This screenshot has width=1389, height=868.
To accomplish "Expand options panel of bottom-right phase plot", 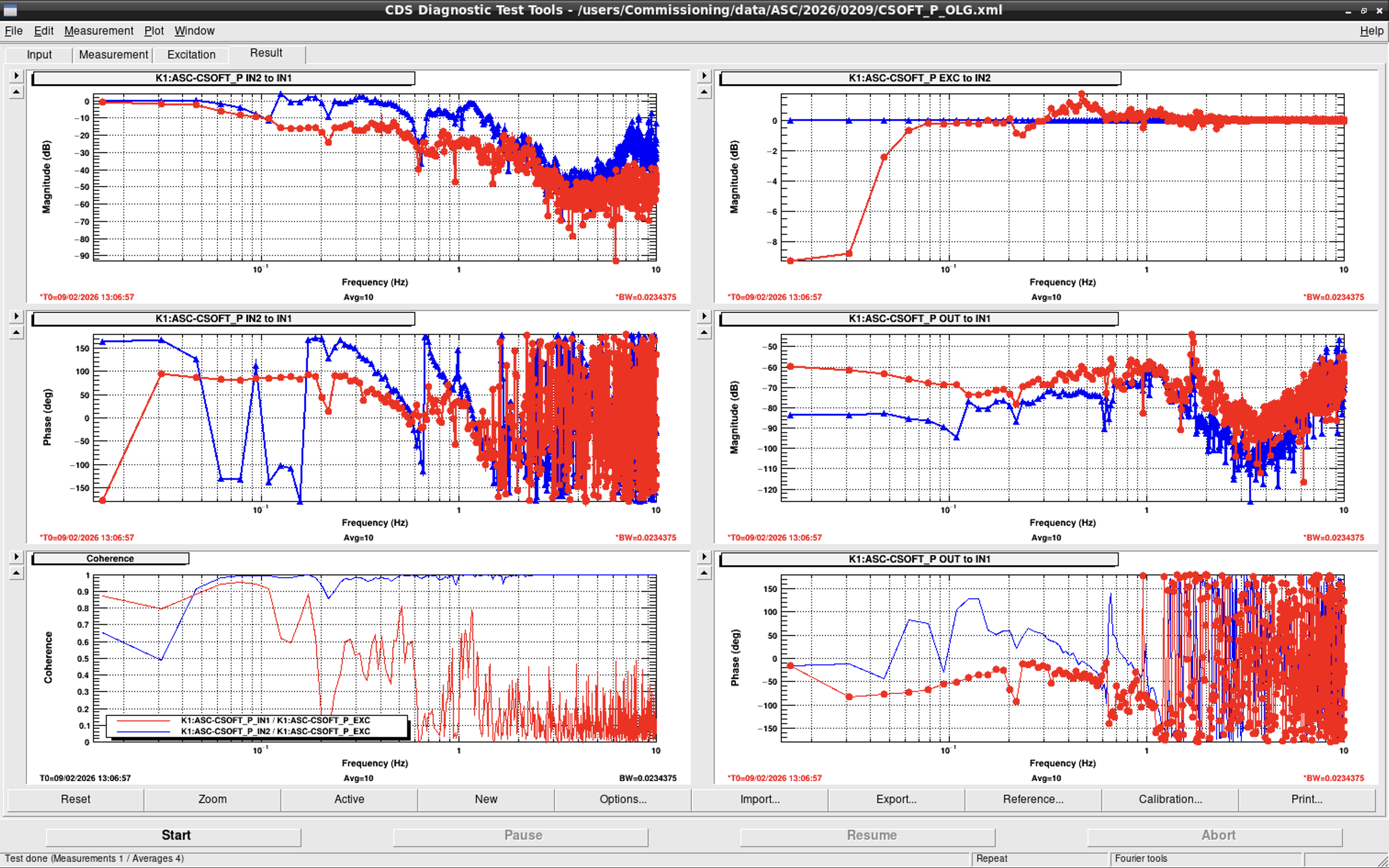I will 704,556.
